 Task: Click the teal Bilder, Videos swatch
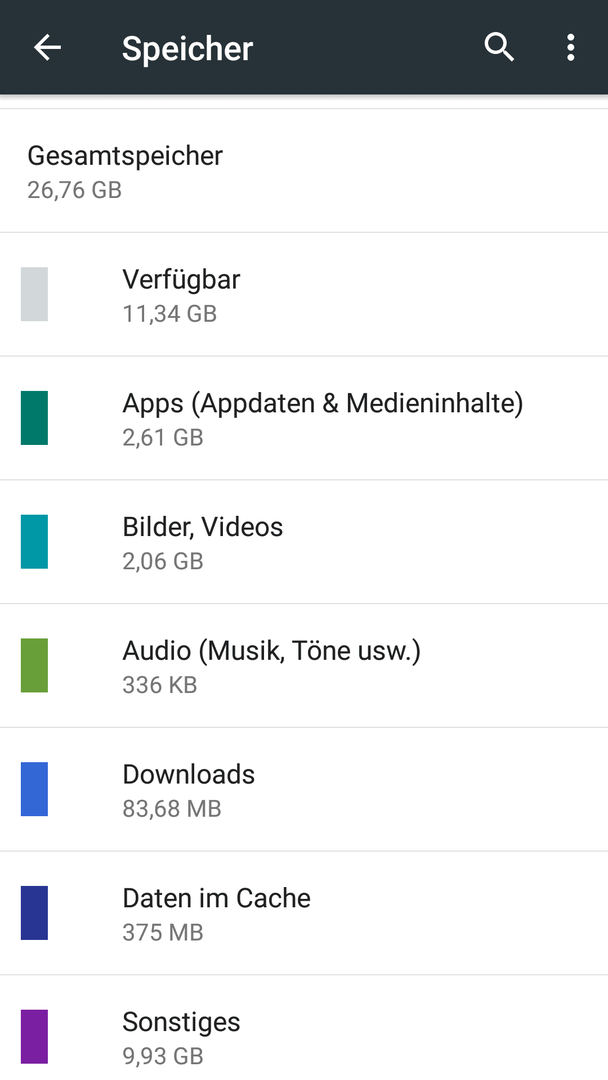[x=34, y=541]
